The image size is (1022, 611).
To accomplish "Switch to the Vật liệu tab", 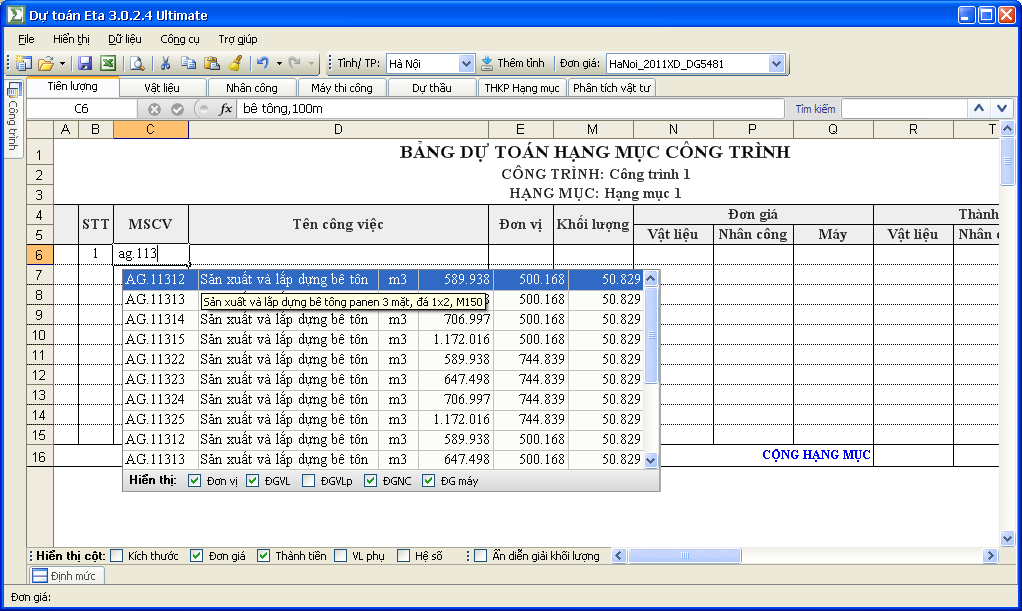I will pos(162,87).
